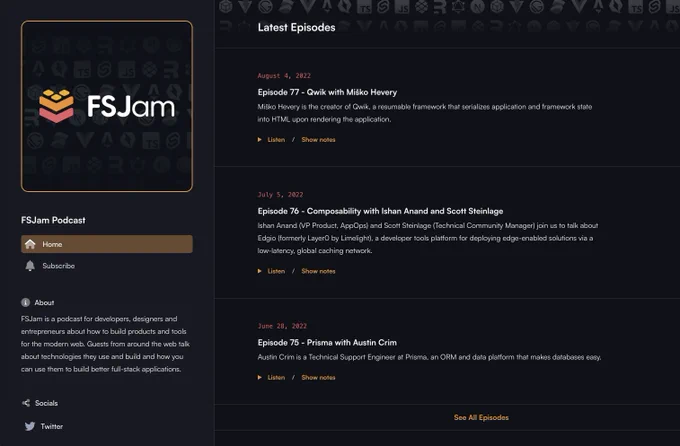Listen to Episode 77 Qwik
This screenshot has height=446, width=680.
coord(276,140)
